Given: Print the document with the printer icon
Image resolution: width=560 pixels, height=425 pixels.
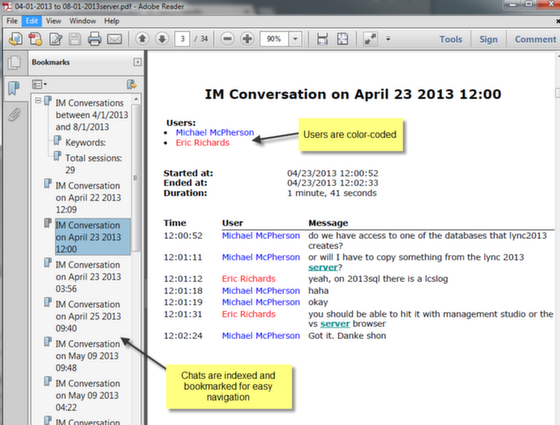Looking at the screenshot, I should pos(95,39).
